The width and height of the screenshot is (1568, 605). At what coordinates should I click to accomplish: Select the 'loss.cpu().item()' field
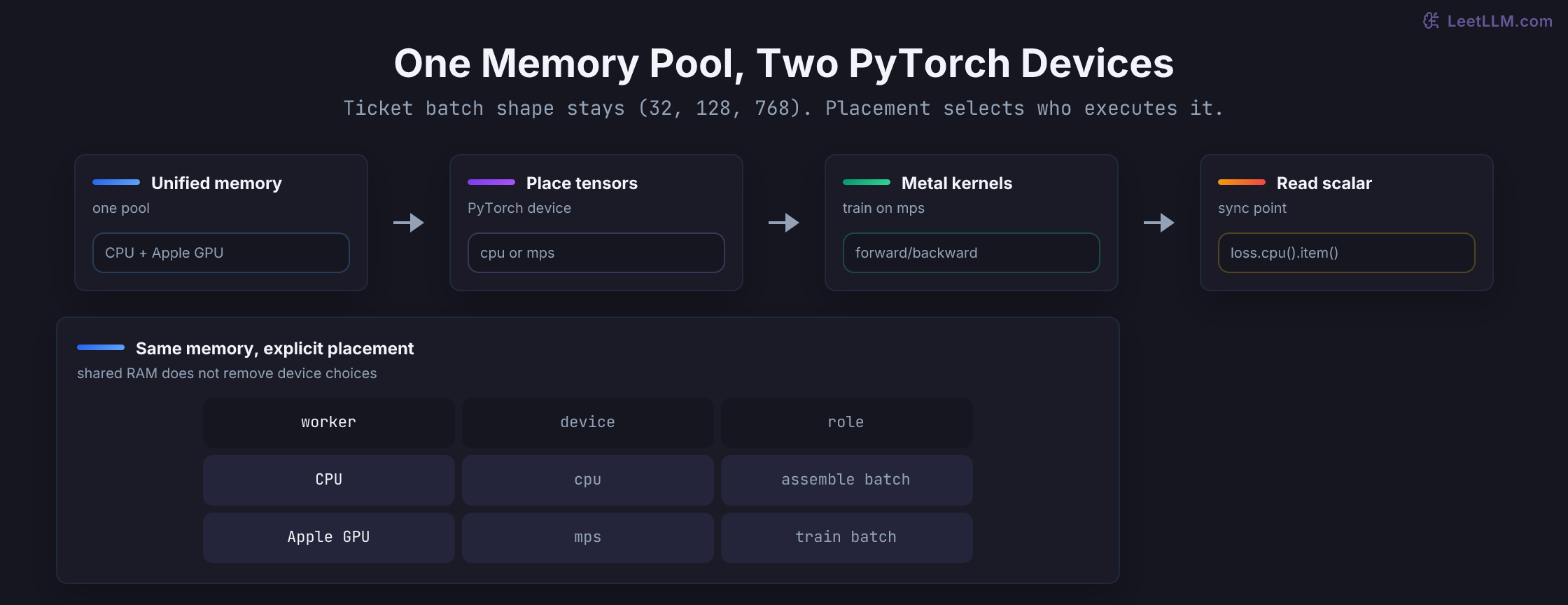click(x=1347, y=253)
